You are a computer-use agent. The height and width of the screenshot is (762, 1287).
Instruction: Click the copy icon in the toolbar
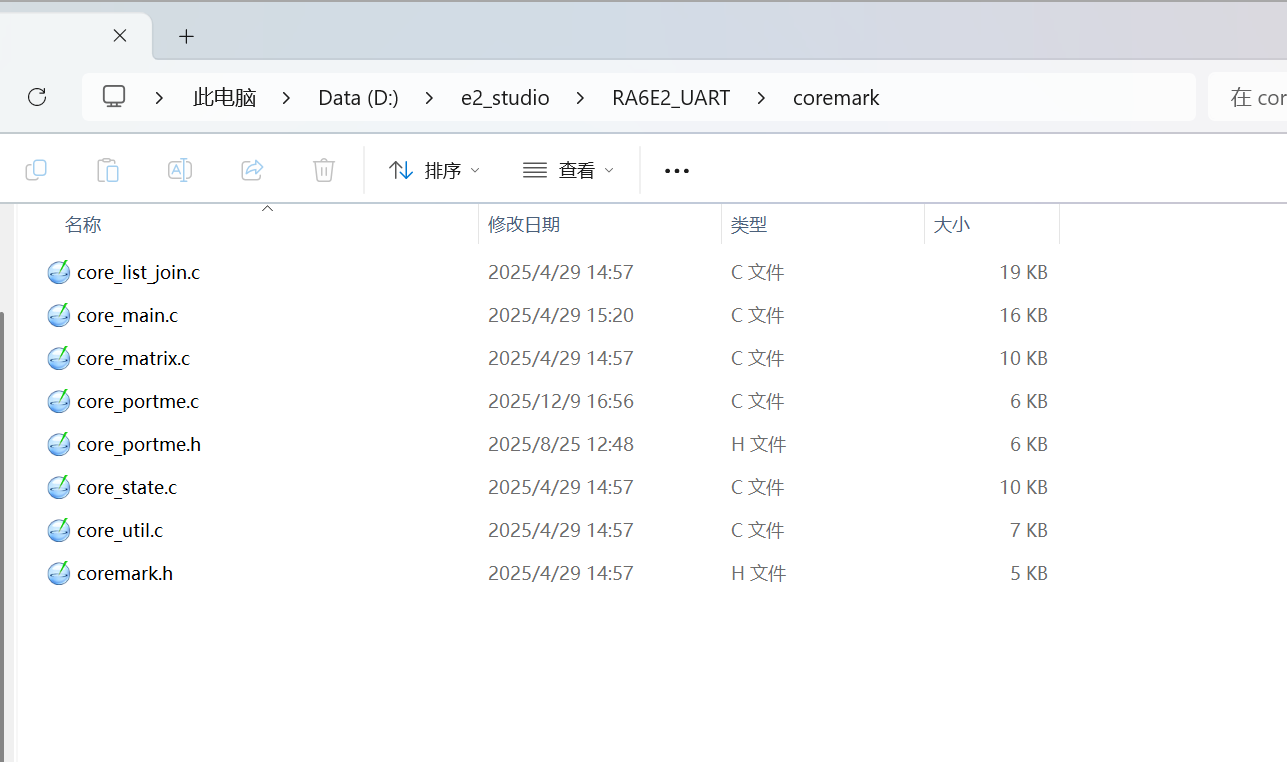(36, 170)
